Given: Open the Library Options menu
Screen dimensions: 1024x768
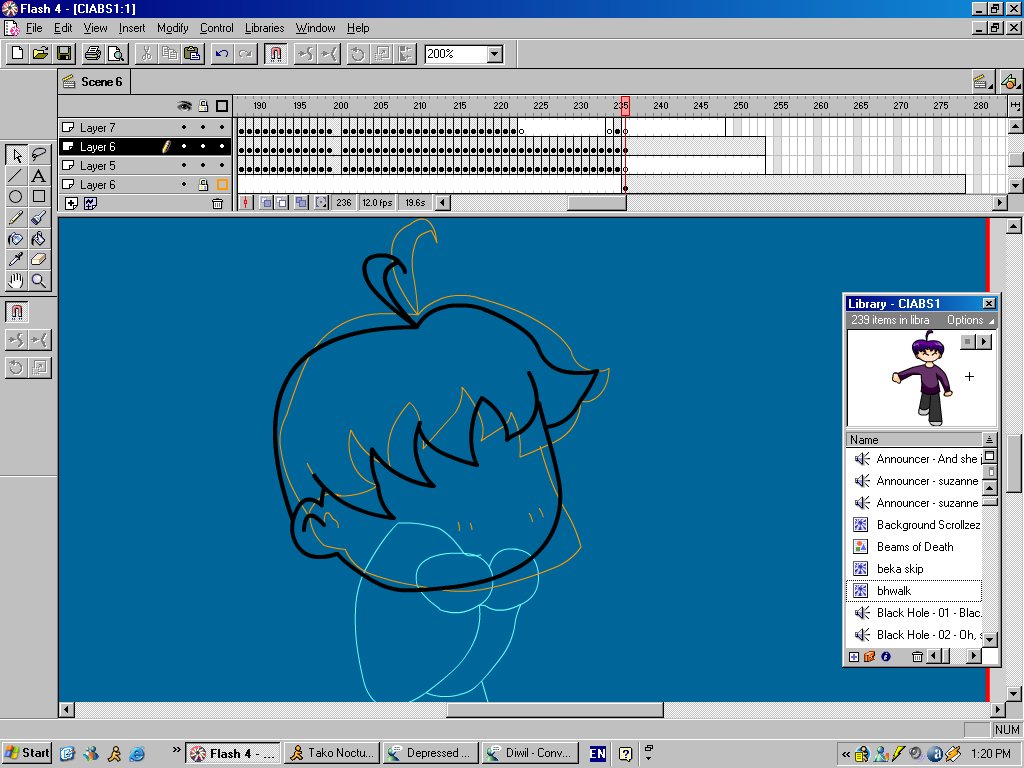Looking at the screenshot, I should click(x=969, y=320).
